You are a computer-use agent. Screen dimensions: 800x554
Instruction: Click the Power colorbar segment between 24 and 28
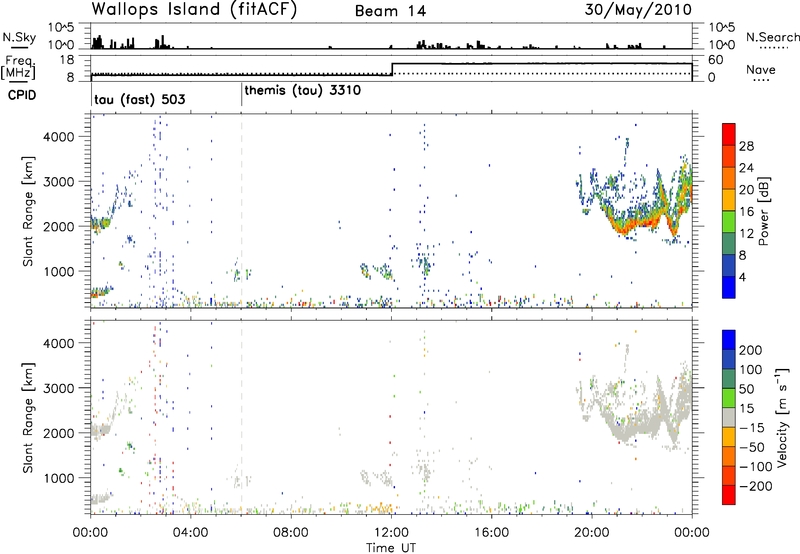point(729,156)
